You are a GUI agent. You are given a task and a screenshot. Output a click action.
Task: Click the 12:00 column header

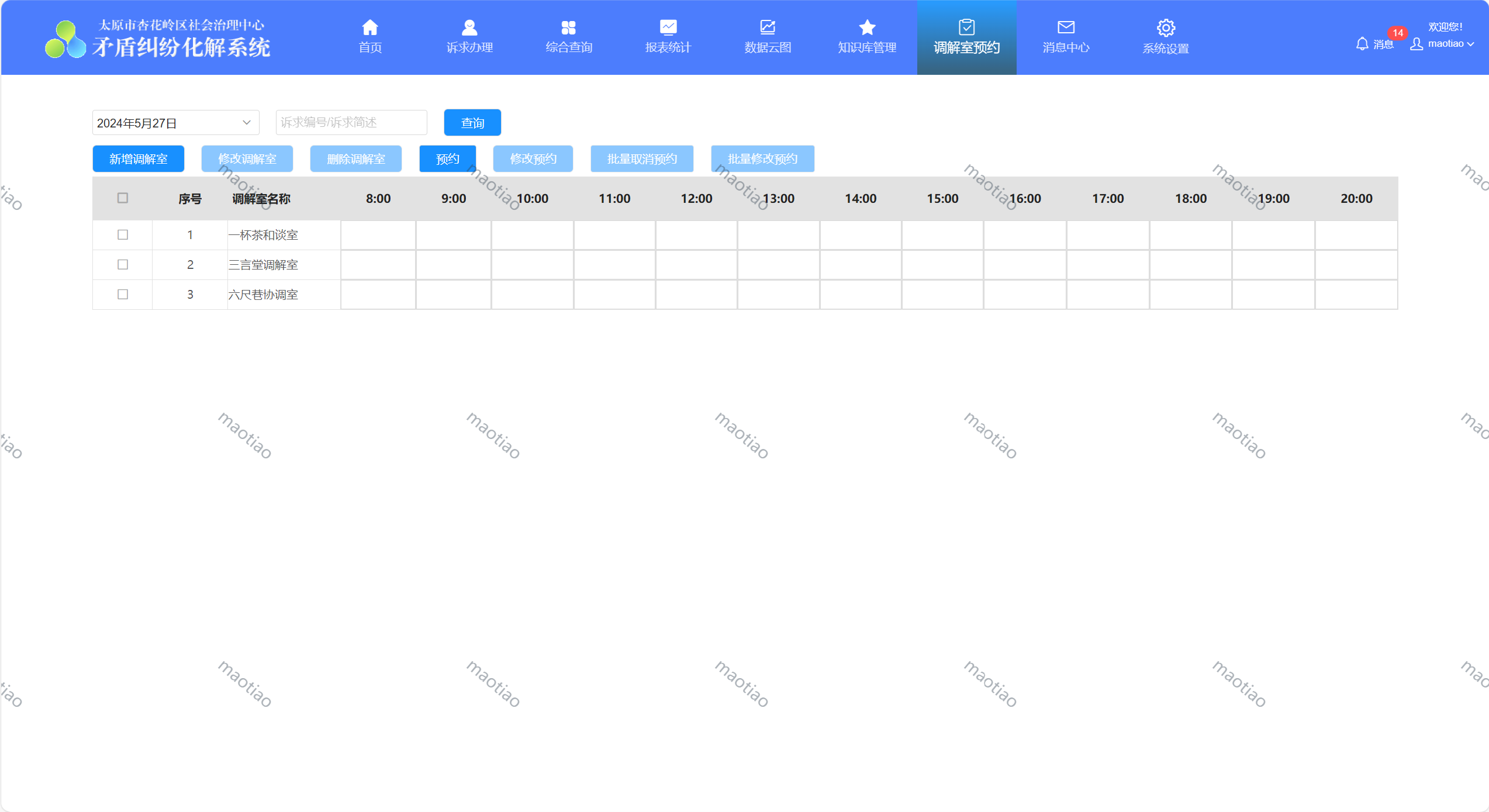[696, 199]
